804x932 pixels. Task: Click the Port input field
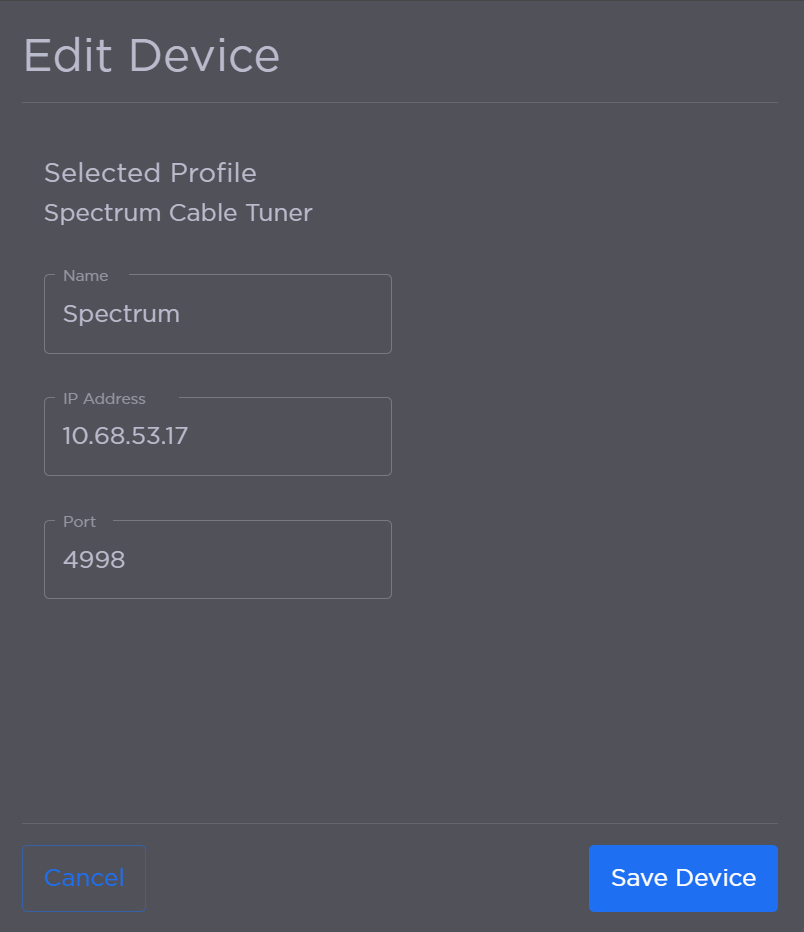click(x=218, y=559)
